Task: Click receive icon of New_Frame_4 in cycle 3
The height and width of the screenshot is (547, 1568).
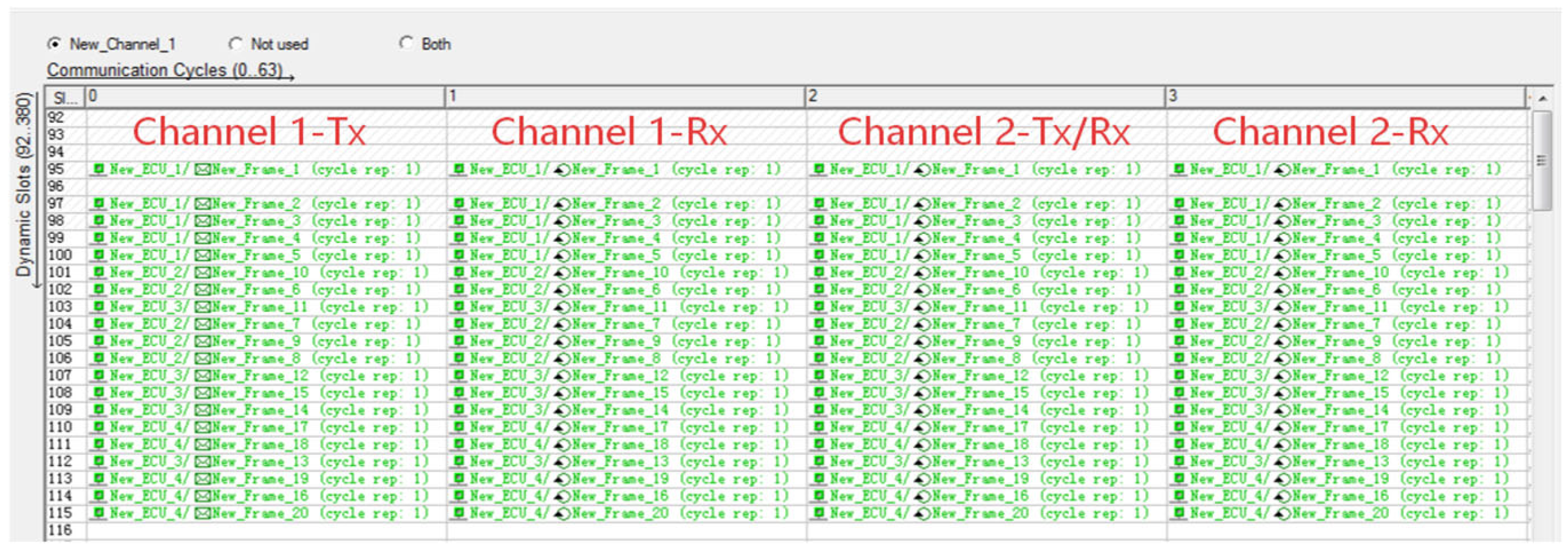Action: click(1283, 238)
